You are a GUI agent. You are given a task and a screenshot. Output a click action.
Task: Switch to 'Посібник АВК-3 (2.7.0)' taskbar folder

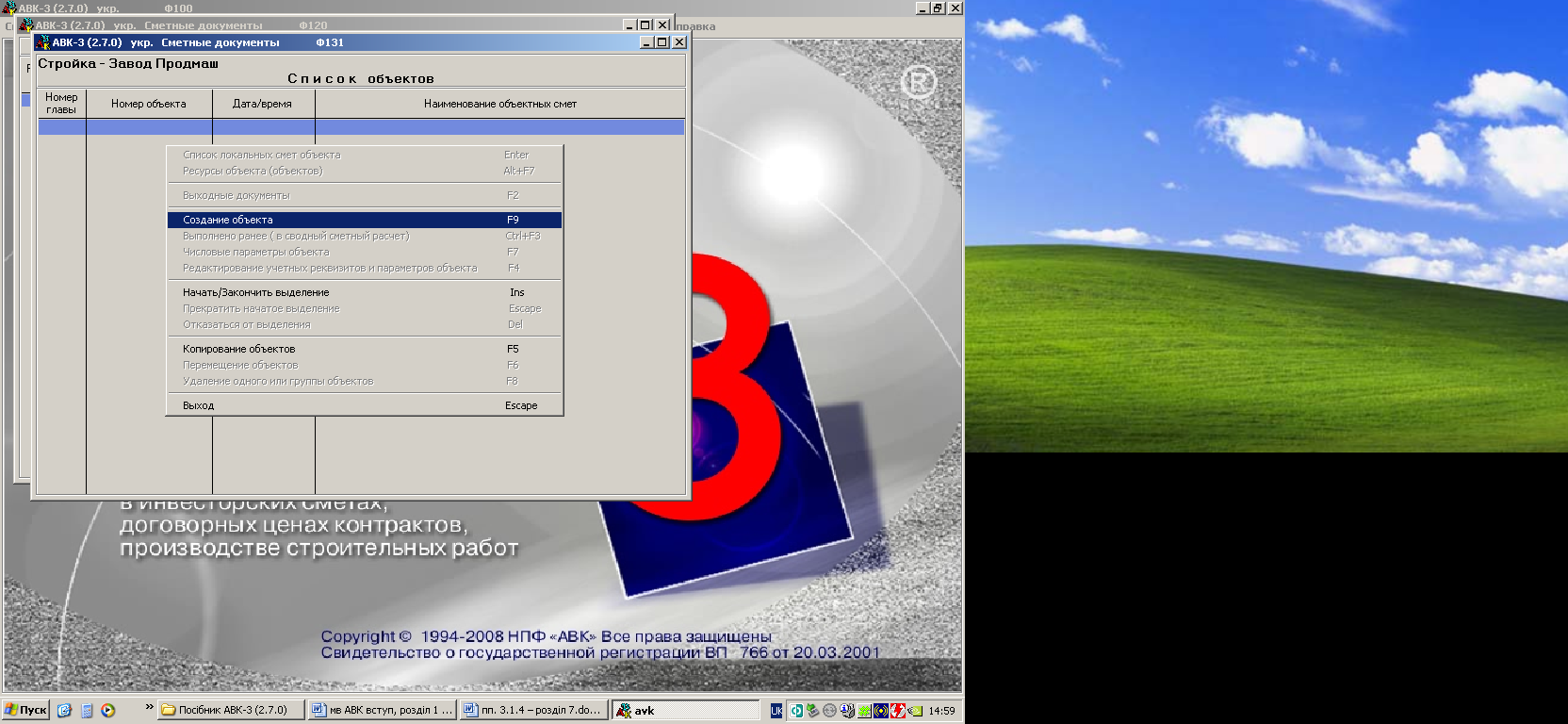[x=232, y=711]
